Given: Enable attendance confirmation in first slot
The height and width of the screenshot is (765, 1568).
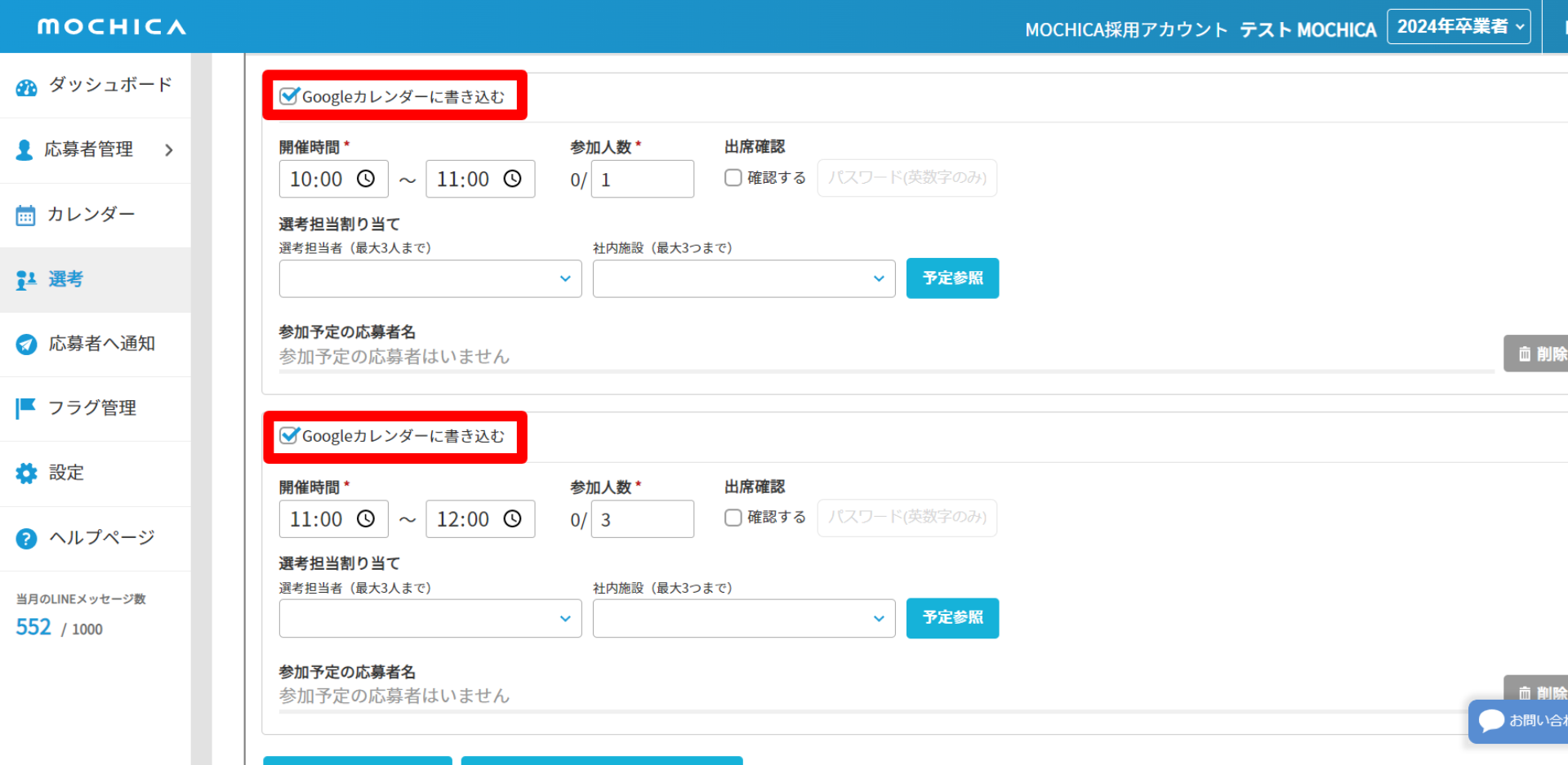Looking at the screenshot, I should 733,178.
